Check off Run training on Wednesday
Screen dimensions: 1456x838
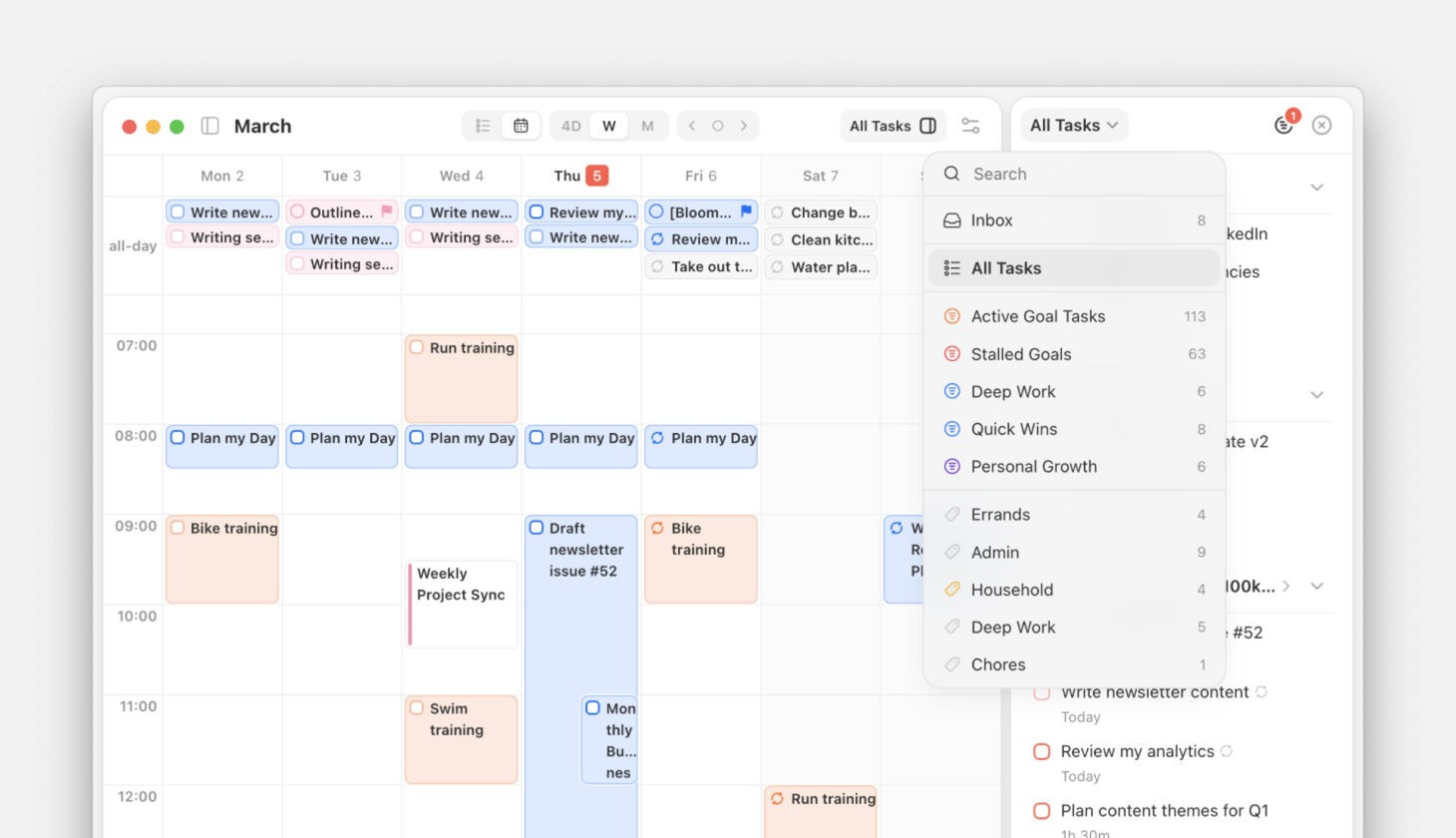point(417,347)
